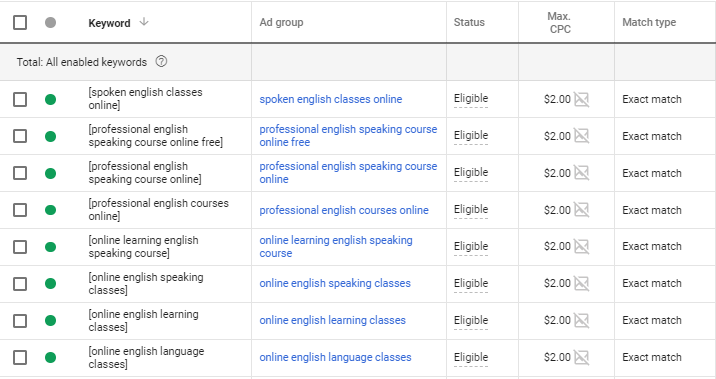This screenshot has width=716, height=379.
Task: Toggle green status dot for spoken english classes online
Action: (x=51, y=99)
